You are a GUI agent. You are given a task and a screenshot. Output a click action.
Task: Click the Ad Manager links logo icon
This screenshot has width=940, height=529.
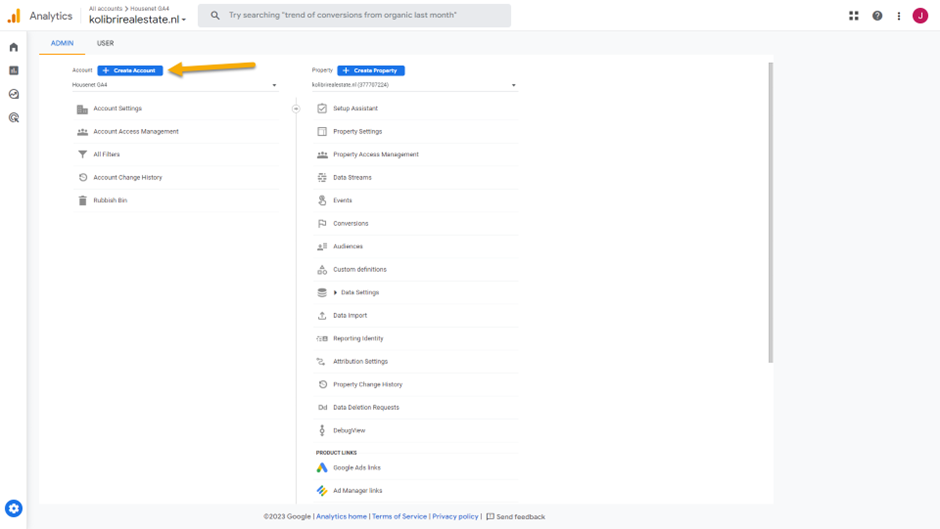point(322,491)
